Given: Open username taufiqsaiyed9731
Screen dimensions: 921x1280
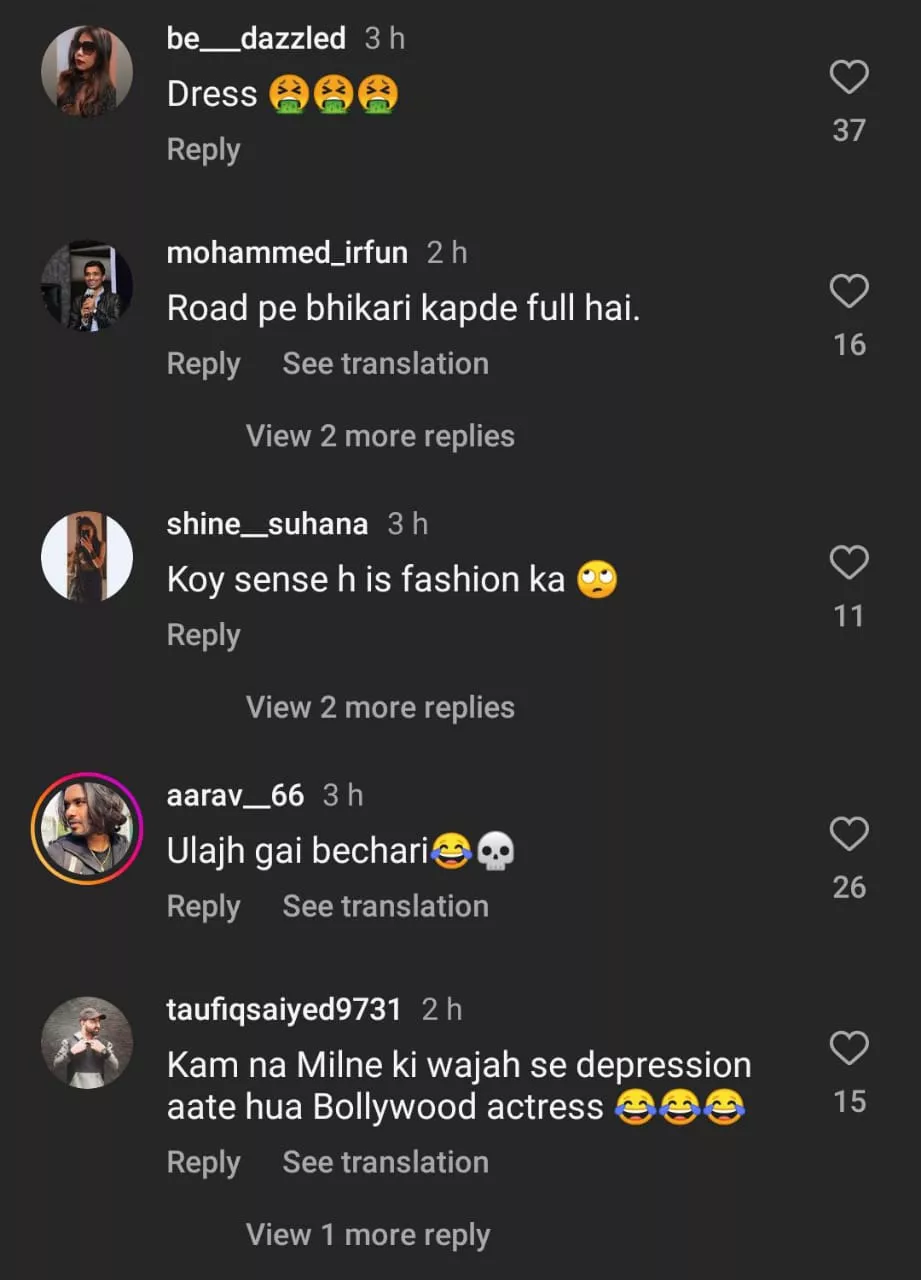Looking at the screenshot, I should click(283, 1010).
